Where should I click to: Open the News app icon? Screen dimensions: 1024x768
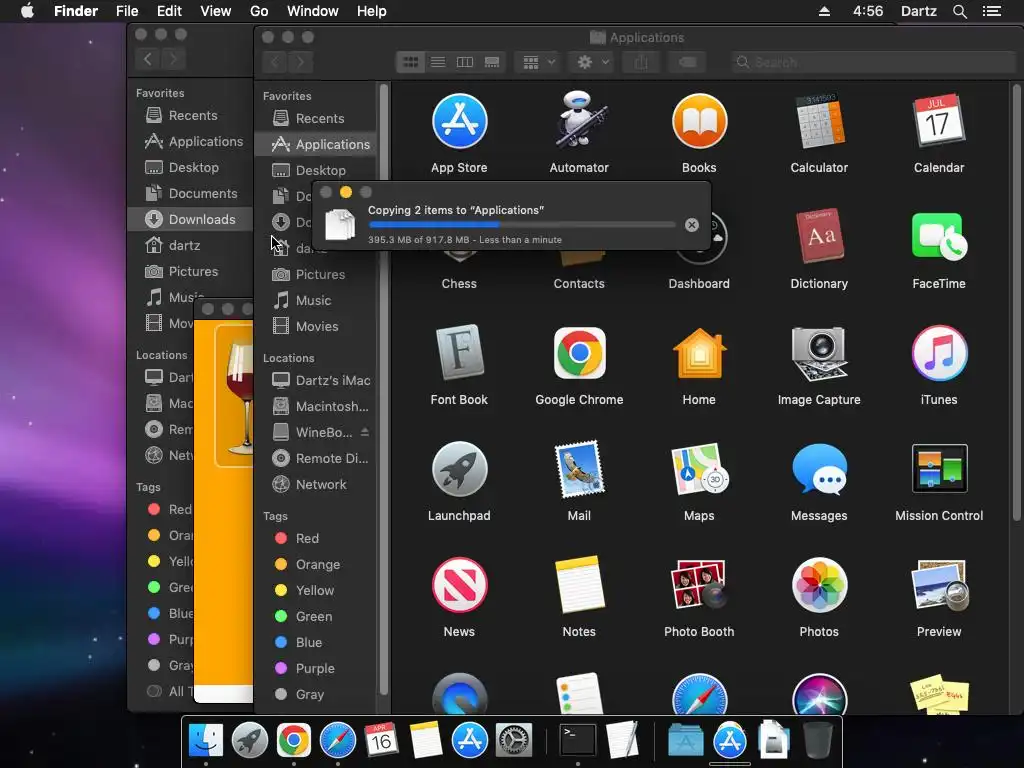click(x=459, y=585)
